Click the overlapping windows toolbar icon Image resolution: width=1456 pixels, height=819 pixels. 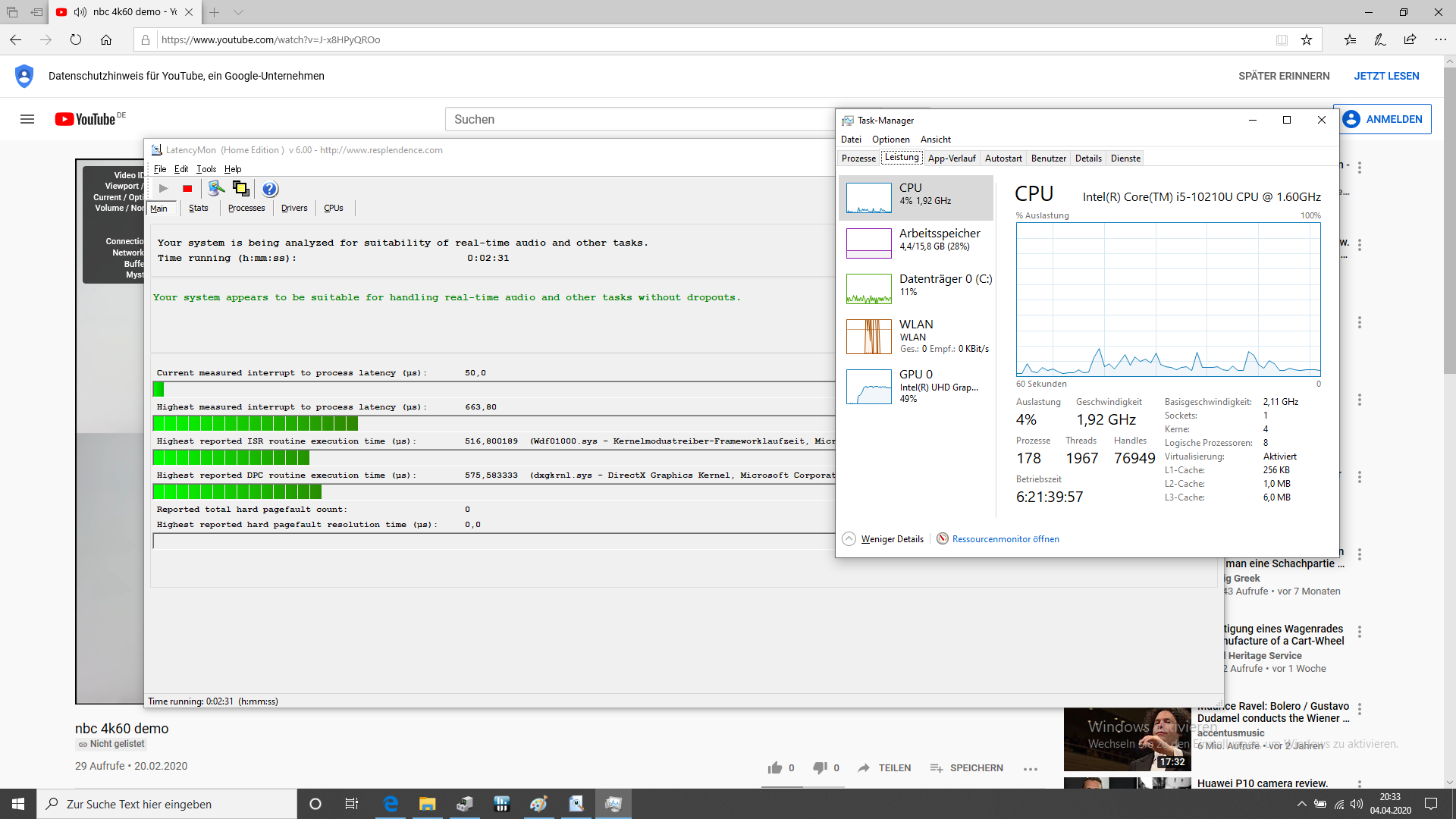click(x=240, y=189)
